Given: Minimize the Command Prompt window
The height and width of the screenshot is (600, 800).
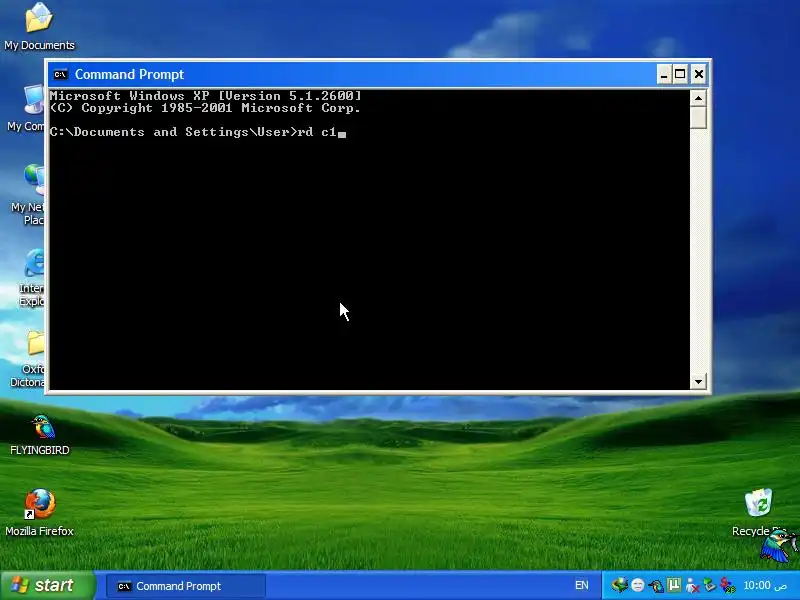Looking at the screenshot, I should tap(664, 74).
